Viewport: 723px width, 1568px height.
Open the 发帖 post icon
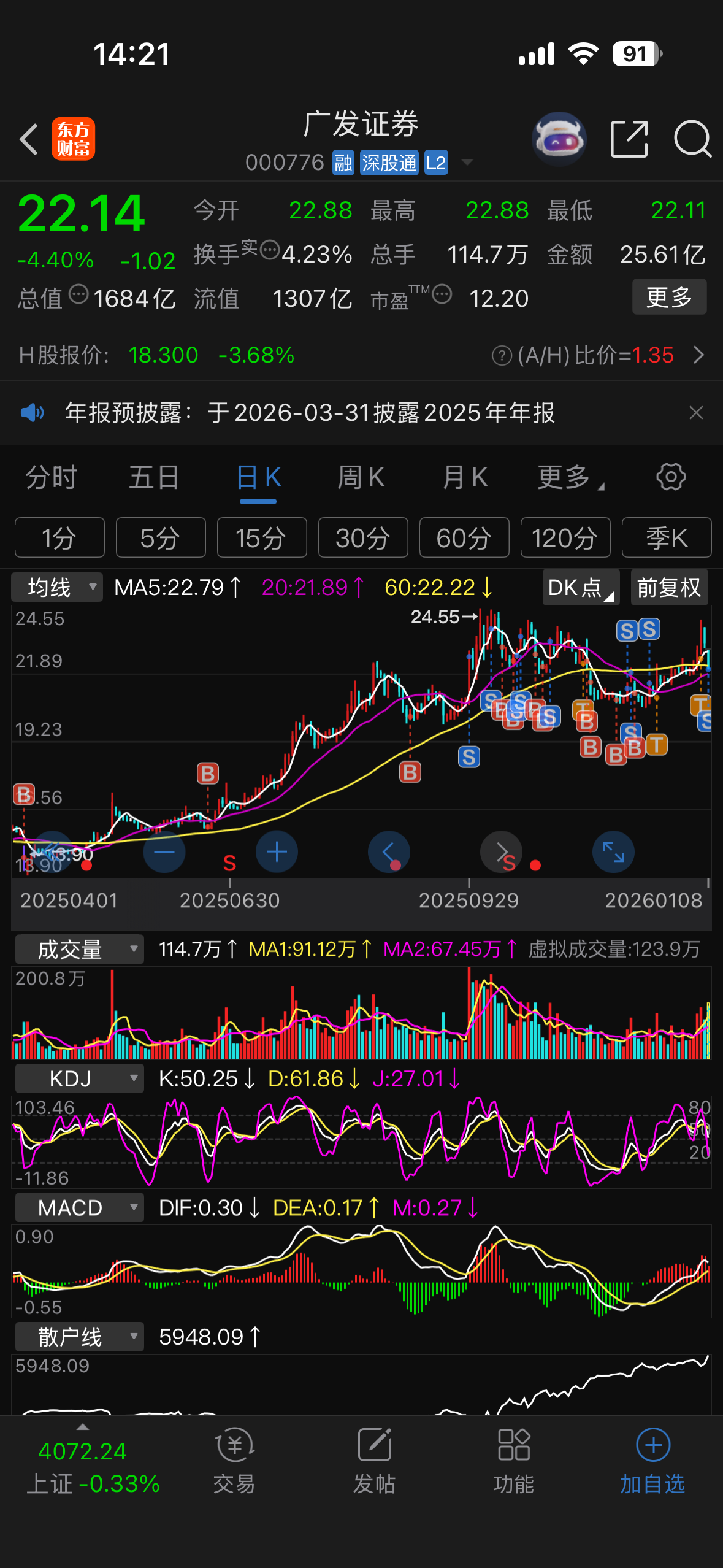pos(375,1462)
